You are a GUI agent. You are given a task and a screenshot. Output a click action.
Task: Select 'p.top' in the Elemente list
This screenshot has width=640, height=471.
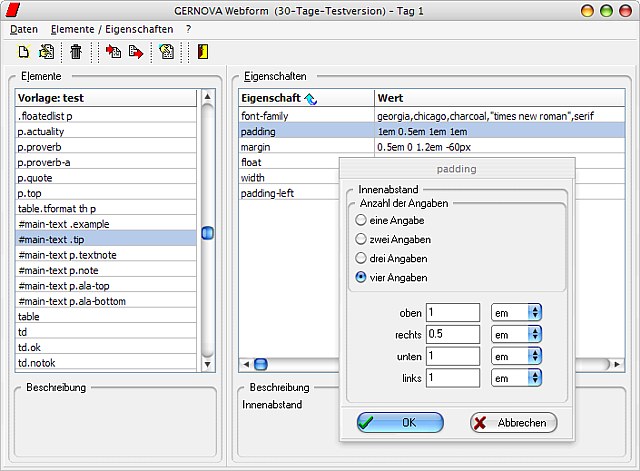coord(106,193)
